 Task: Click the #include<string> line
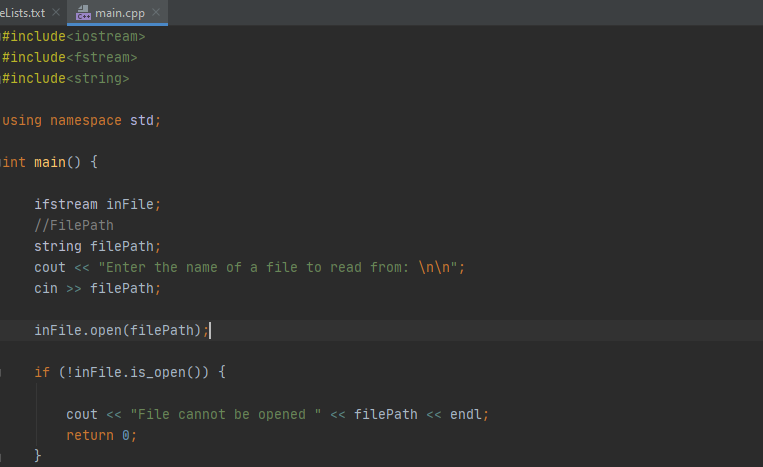tap(66, 78)
